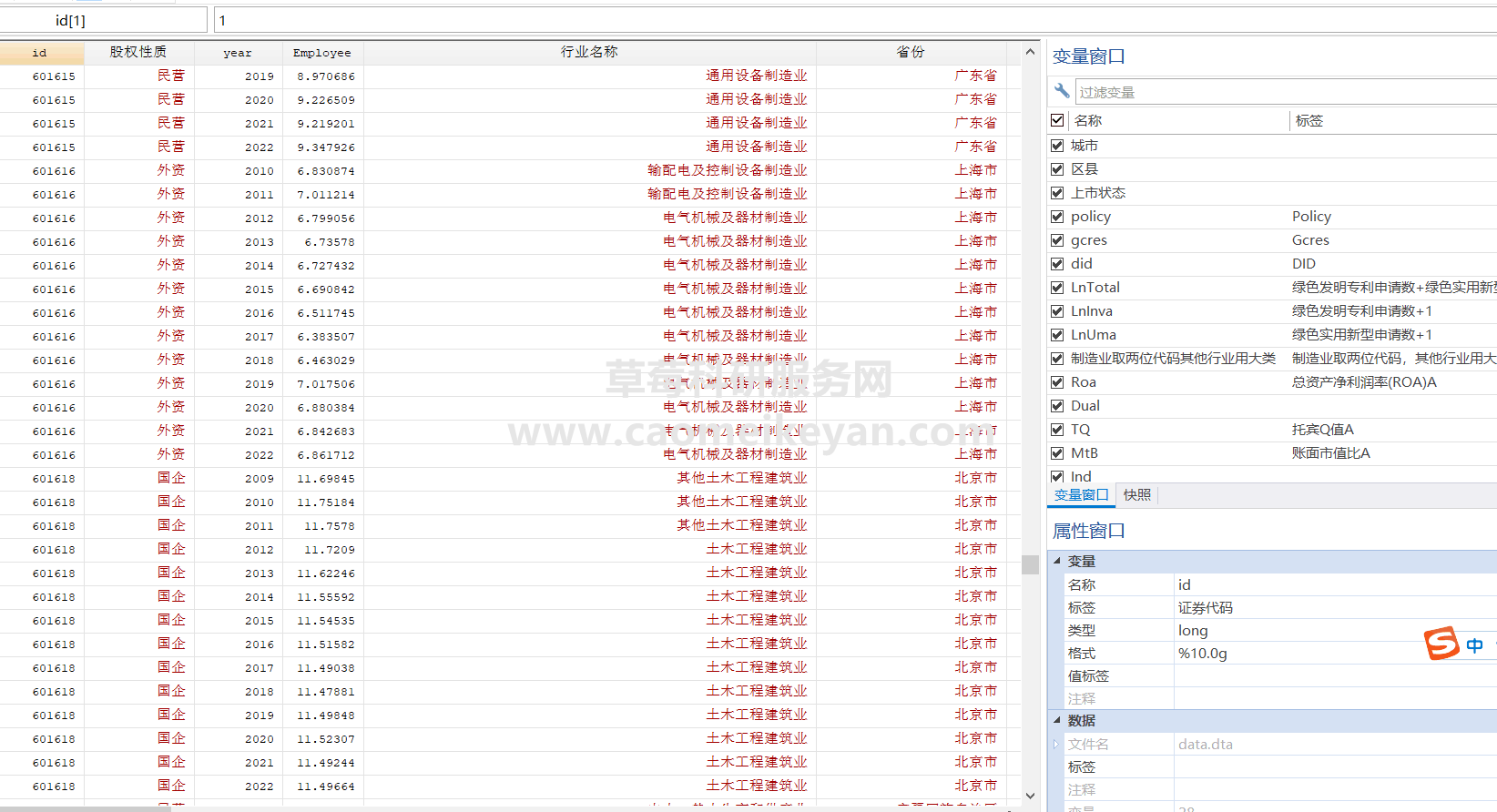Screen dimensions: 1497x812
Task: Click the id column header
Action: coord(42,53)
